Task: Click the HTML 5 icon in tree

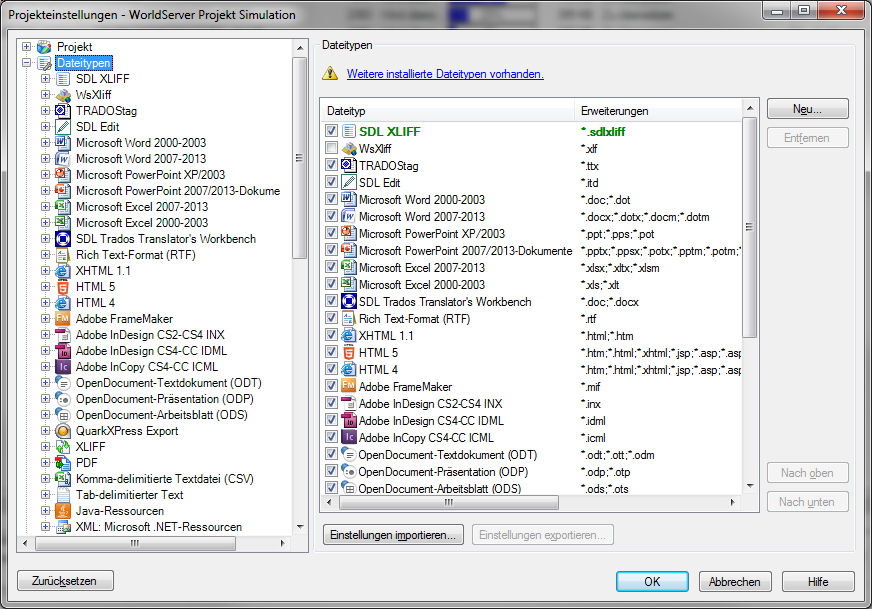Action: click(x=63, y=287)
